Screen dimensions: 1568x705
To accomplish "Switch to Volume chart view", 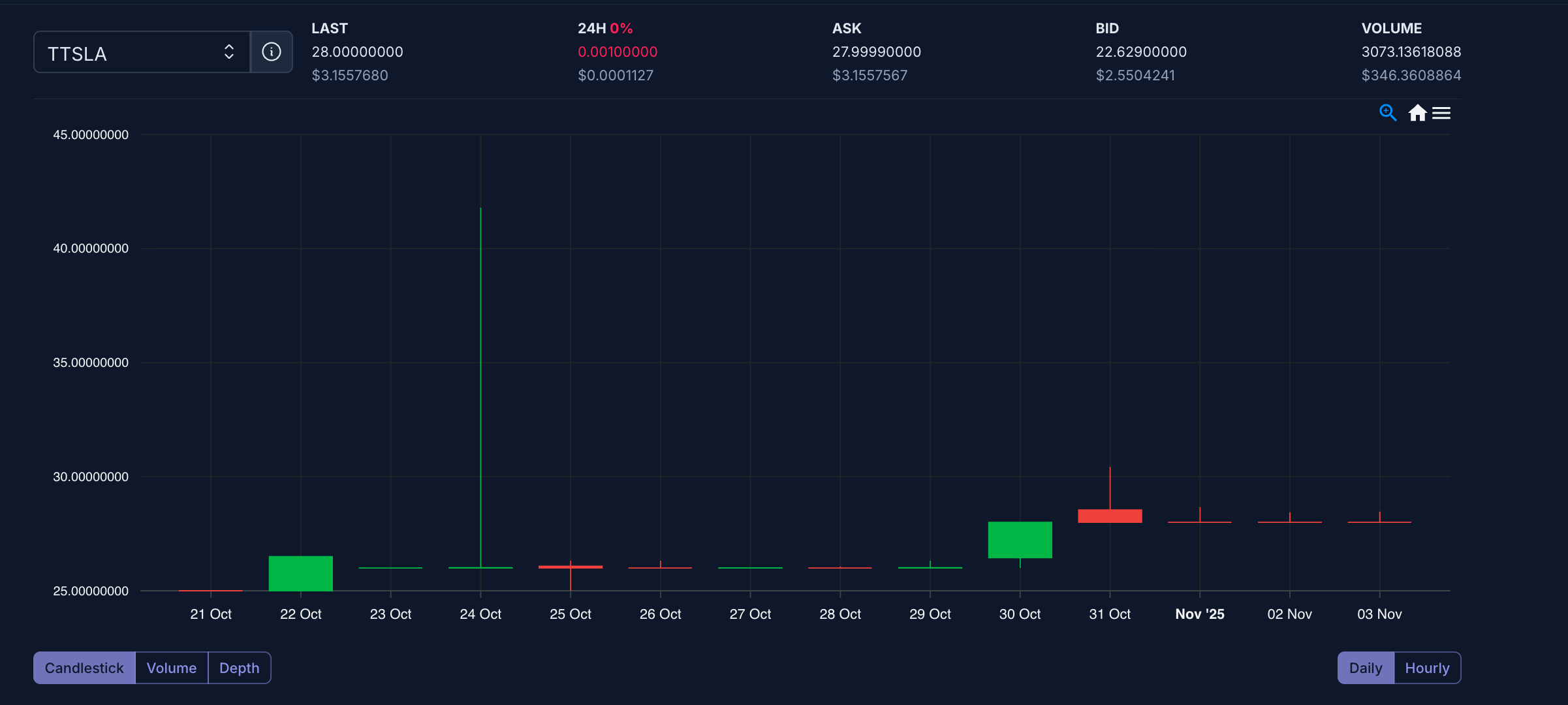I will [x=172, y=668].
